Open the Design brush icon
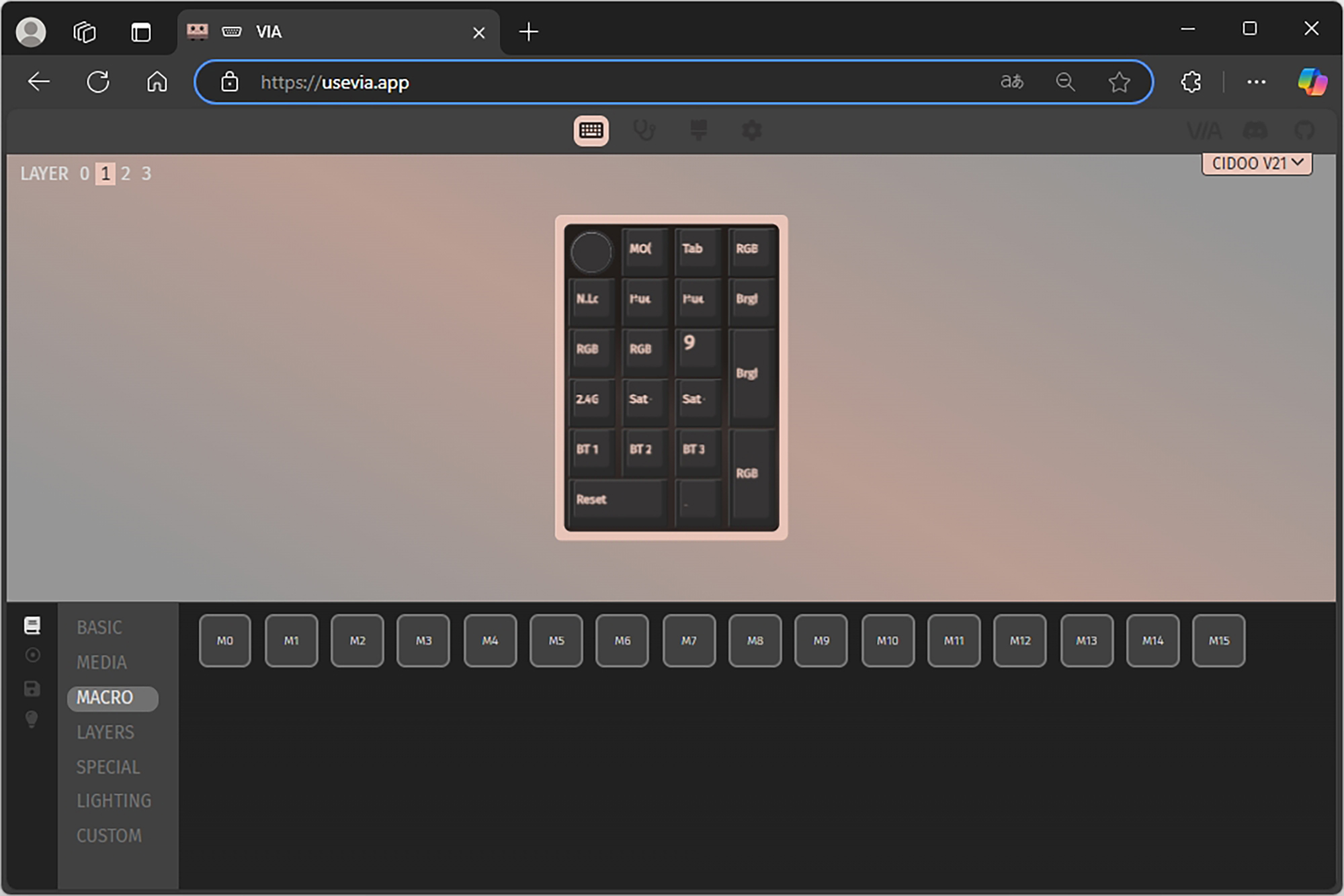The image size is (1344, 896). (698, 130)
